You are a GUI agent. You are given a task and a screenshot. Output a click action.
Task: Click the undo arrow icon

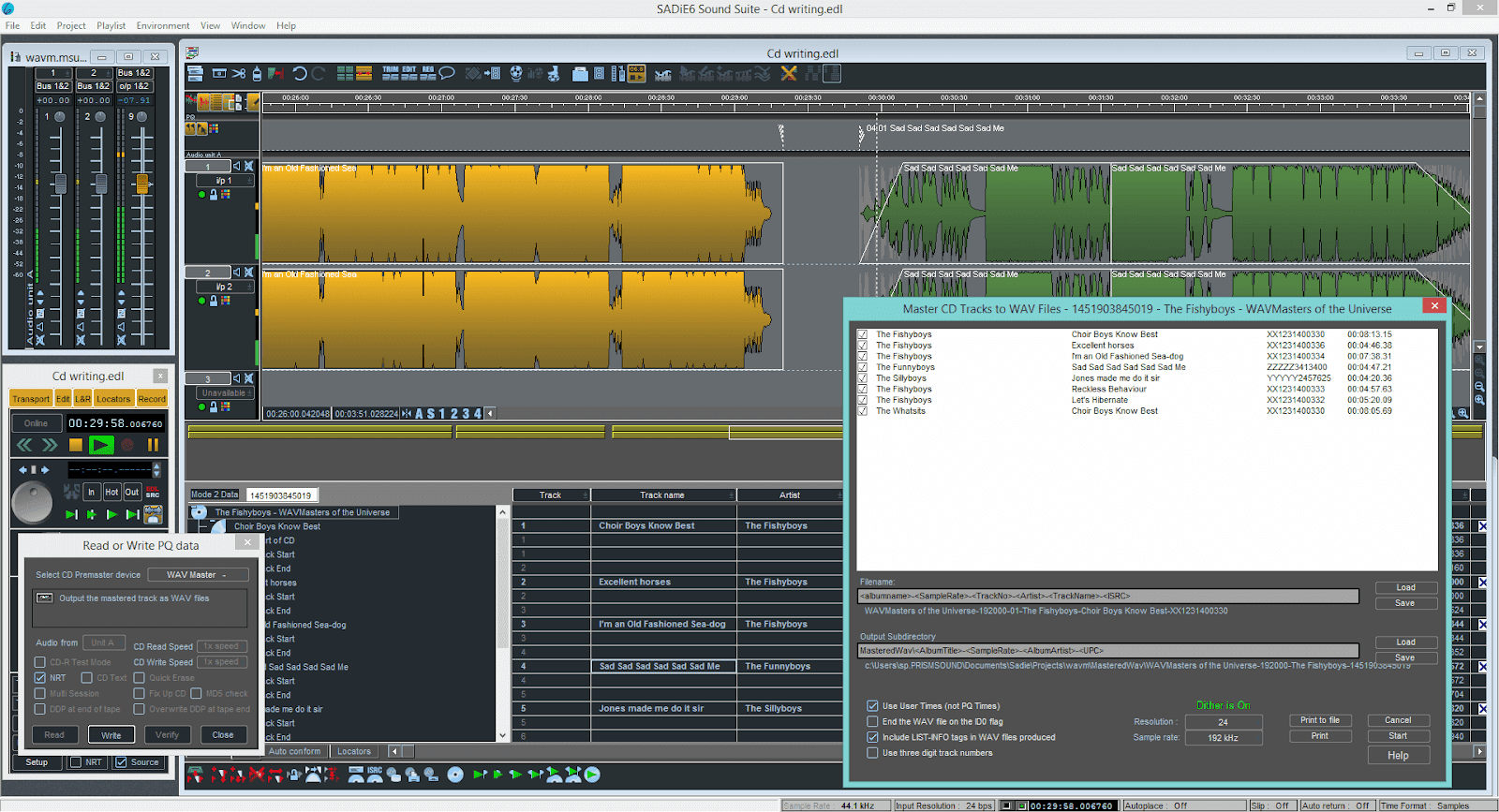(x=300, y=73)
